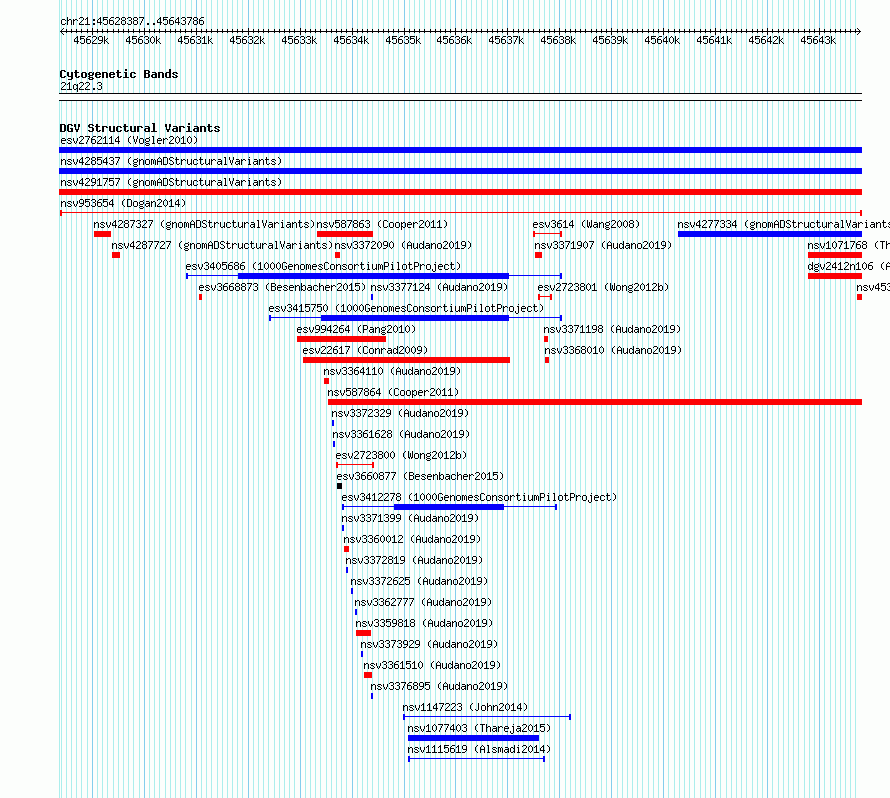The height and width of the screenshot is (798, 890).
Task: Click nsv1147223 (John2014) label
Action: pyautogui.click(x=465, y=707)
